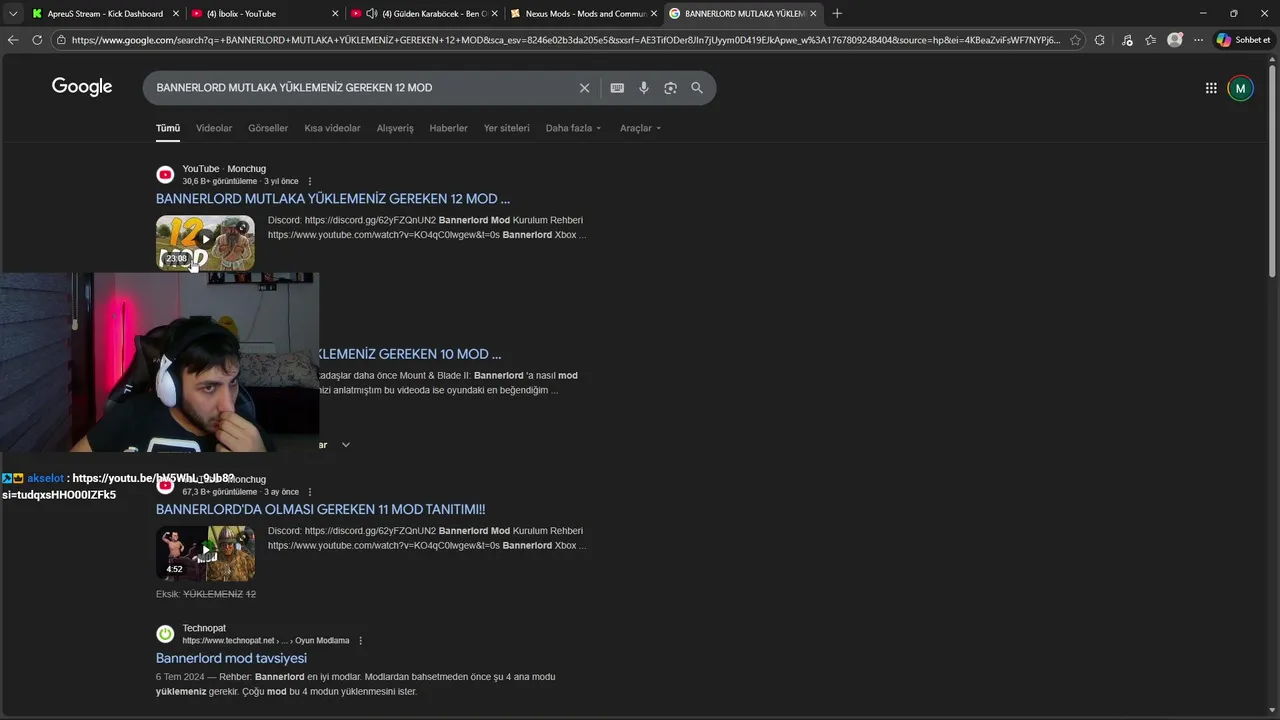The width and height of the screenshot is (1280, 720).
Task: Open Copilot 'Sohbet et' chat button
Action: [x=1243, y=40]
